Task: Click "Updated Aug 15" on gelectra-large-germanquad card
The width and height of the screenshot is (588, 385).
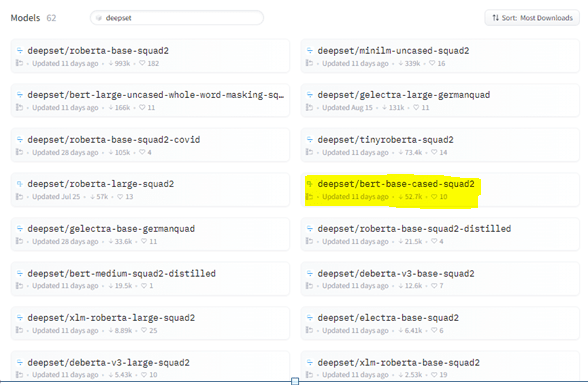Action: pyautogui.click(x=347, y=108)
